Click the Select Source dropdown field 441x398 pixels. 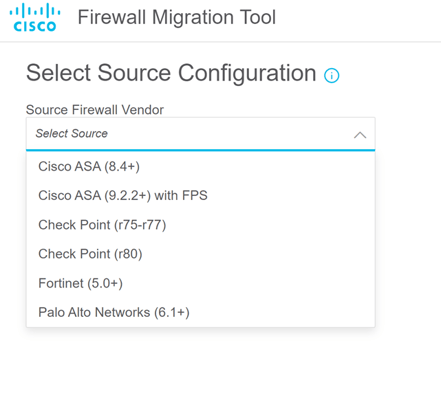pos(201,134)
